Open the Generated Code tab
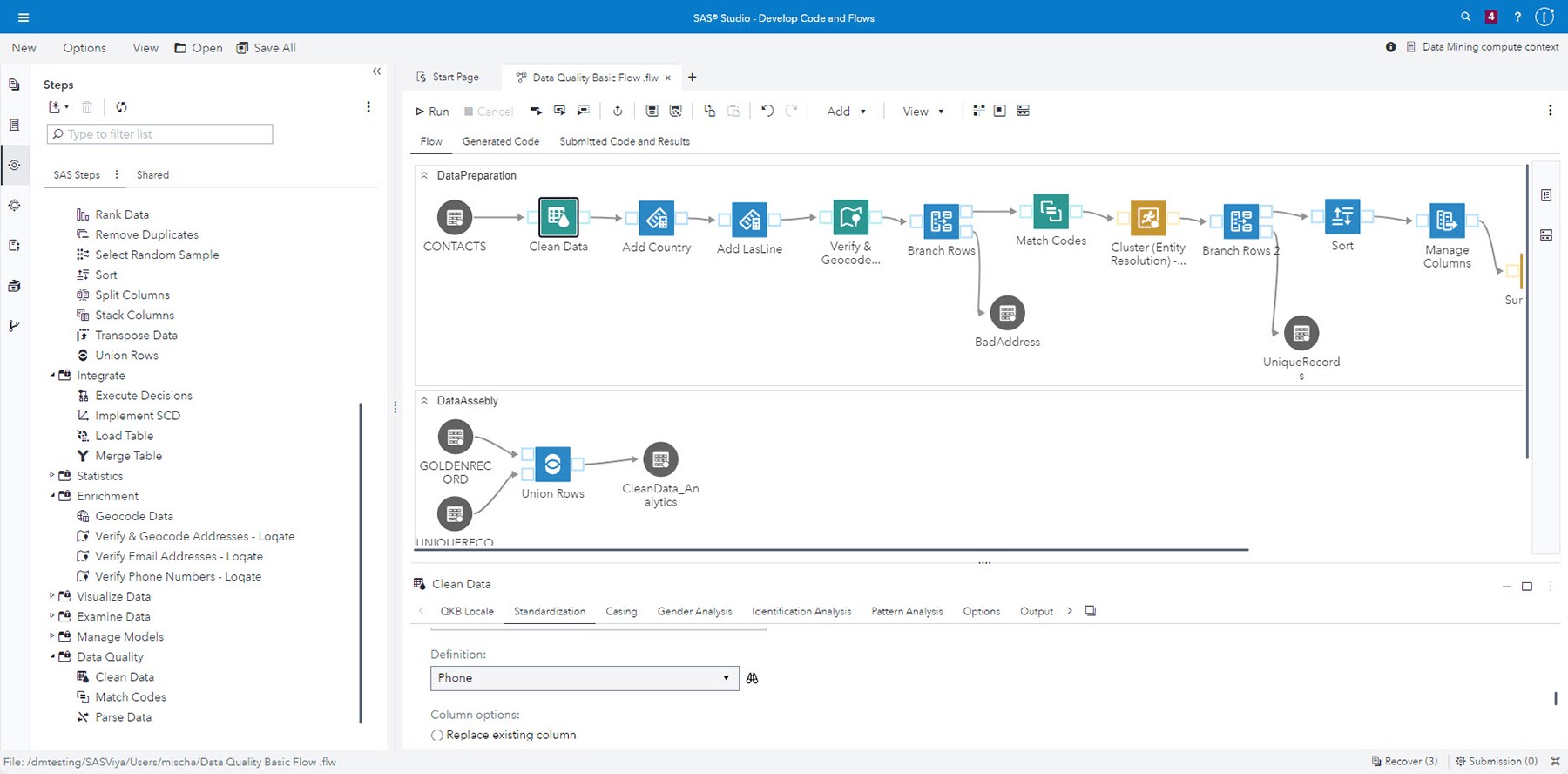The image size is (1568, 774). (501, 141)
